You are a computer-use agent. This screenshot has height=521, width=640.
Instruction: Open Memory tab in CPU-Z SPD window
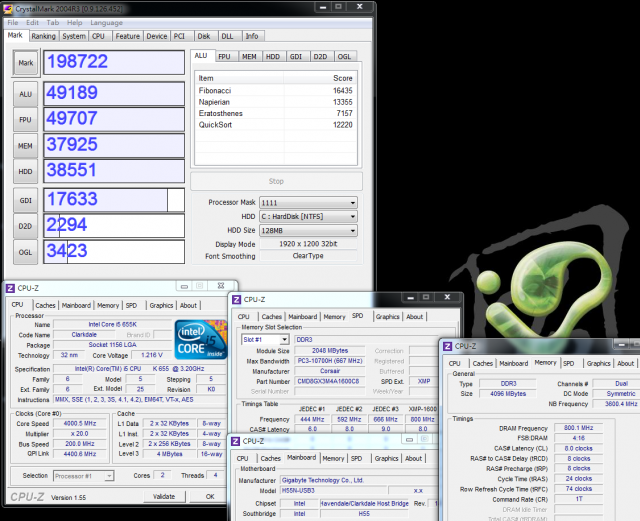tap(334, 317)
